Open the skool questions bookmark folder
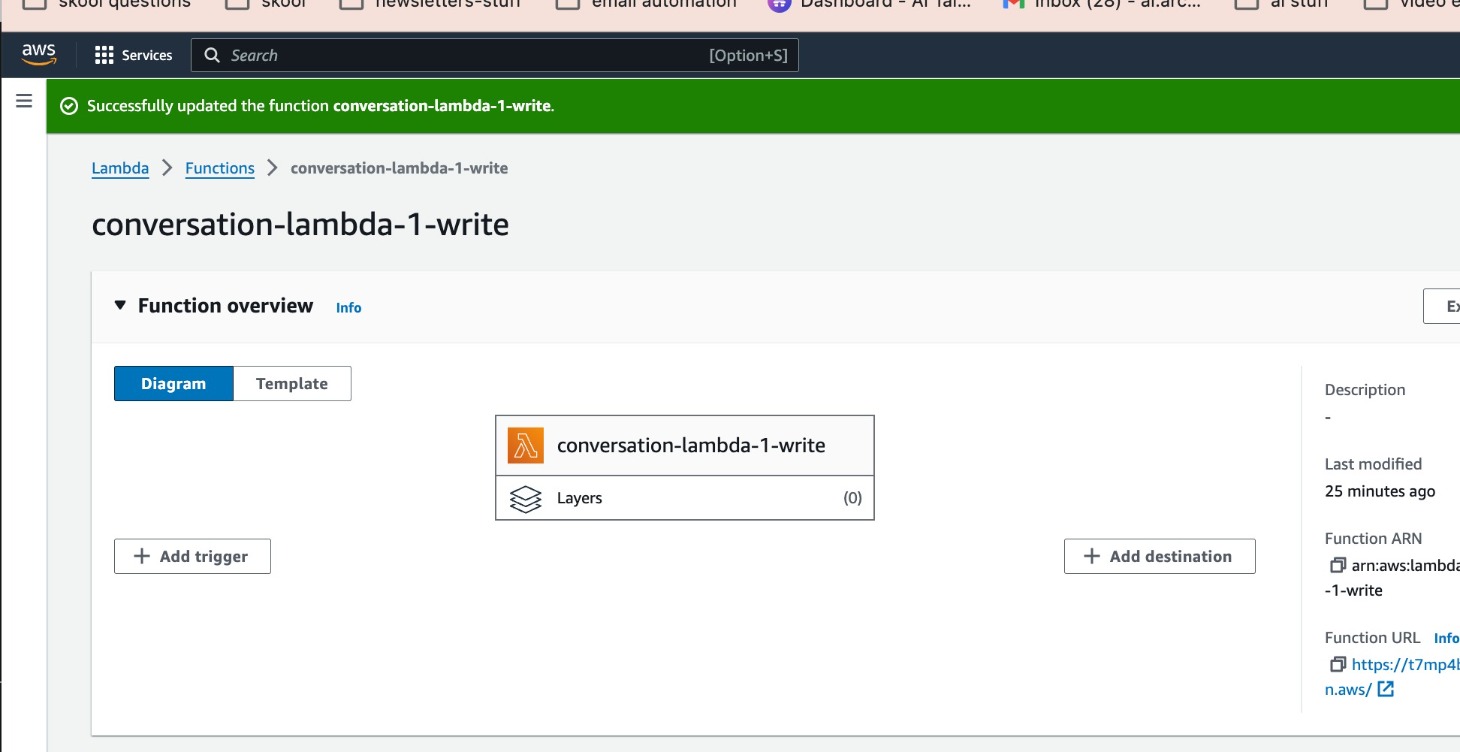This screenshot has width=1460, height=752. tap(106, 4)
